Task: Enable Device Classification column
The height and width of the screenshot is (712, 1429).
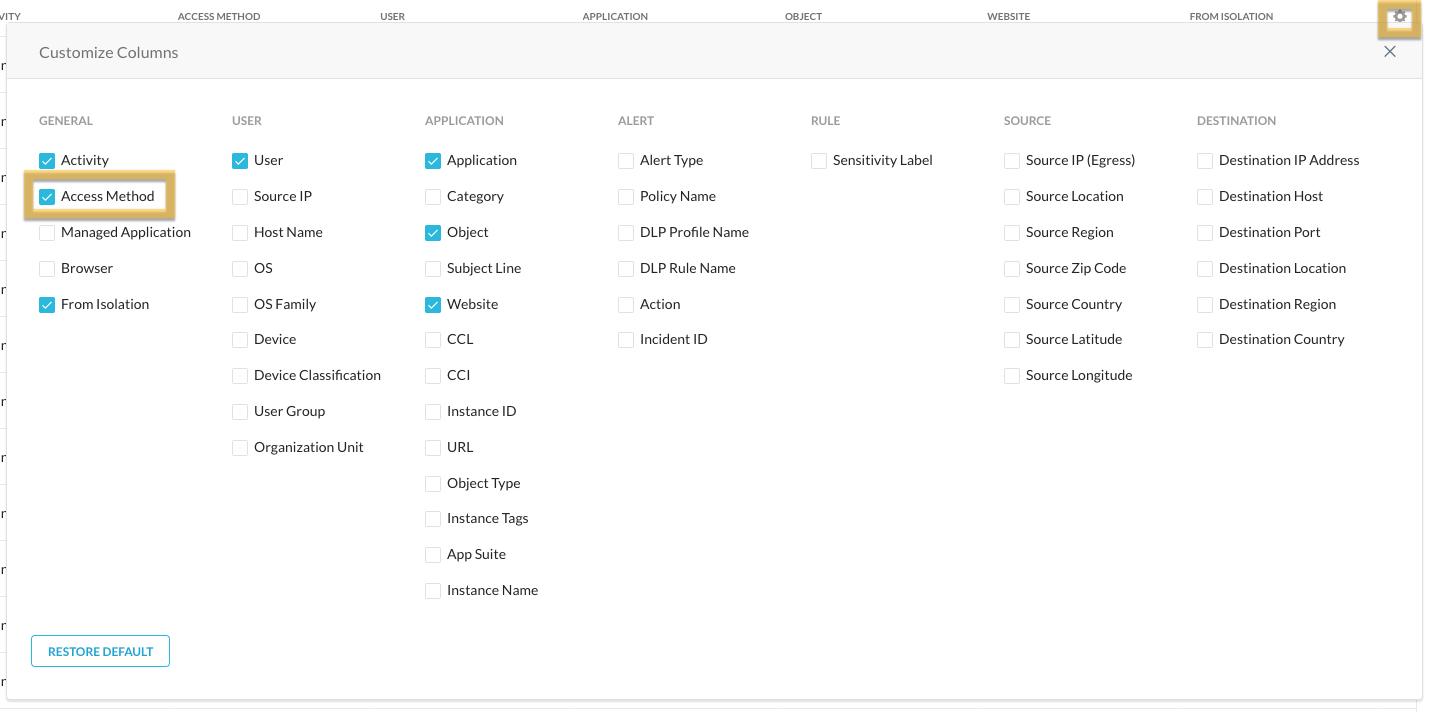Action: click(x=240, y=376)
